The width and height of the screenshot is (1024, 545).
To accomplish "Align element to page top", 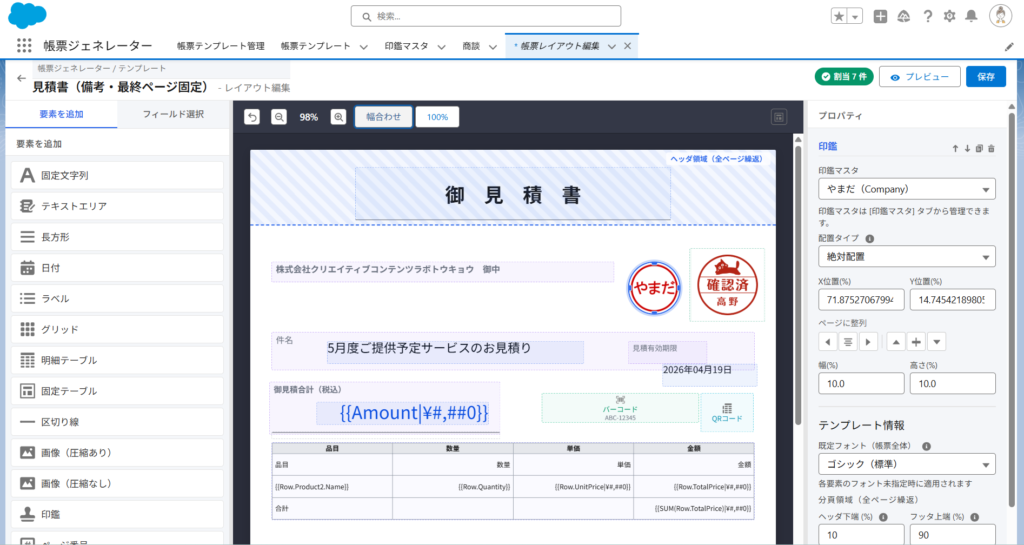I will point(896,342).
